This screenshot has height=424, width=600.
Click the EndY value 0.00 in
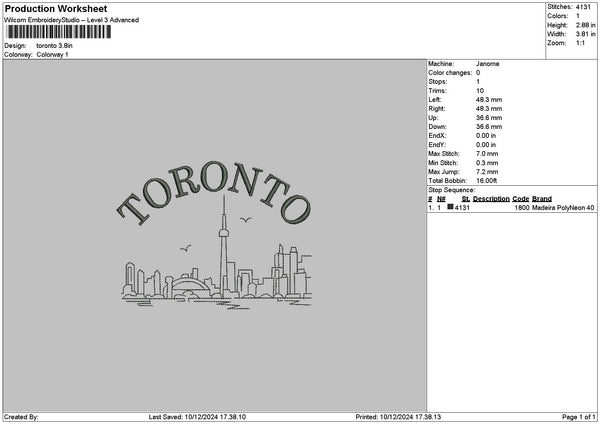pyautogui.click(x=486, y=145)
